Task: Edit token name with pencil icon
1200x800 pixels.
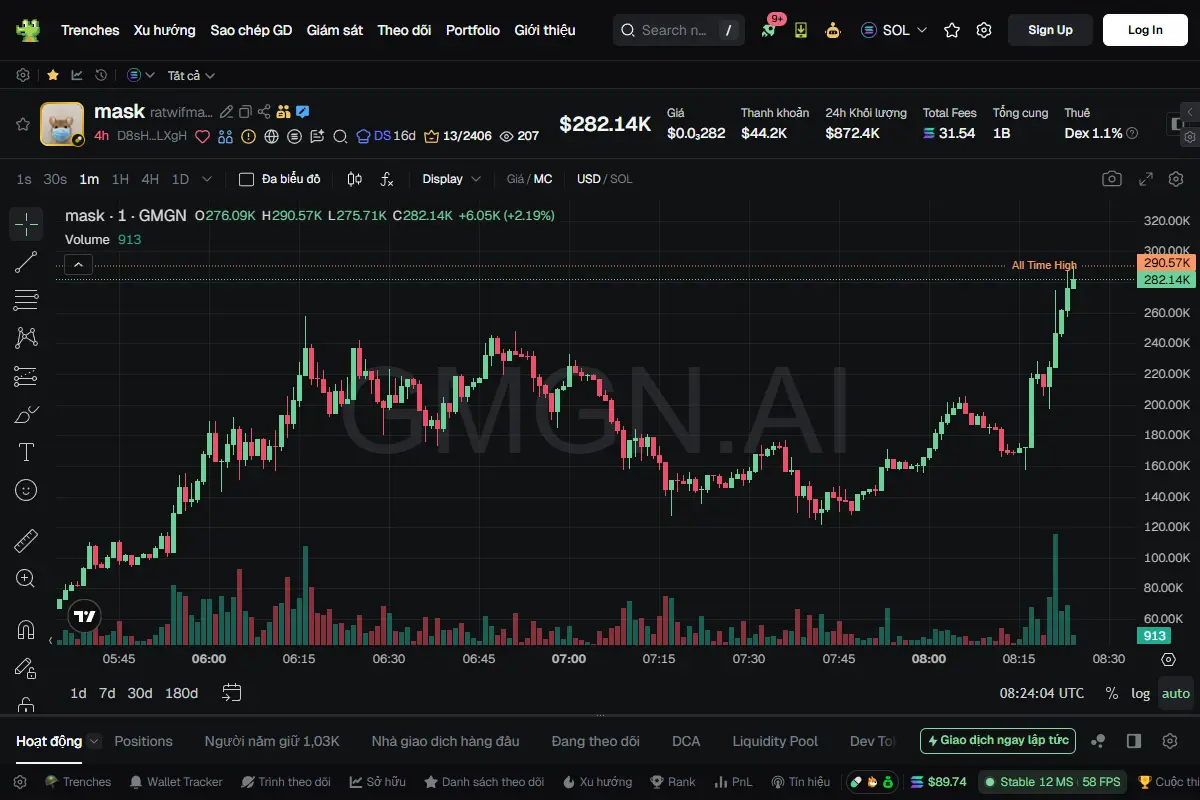Action: pyautogui.click(x=227, y=112)
